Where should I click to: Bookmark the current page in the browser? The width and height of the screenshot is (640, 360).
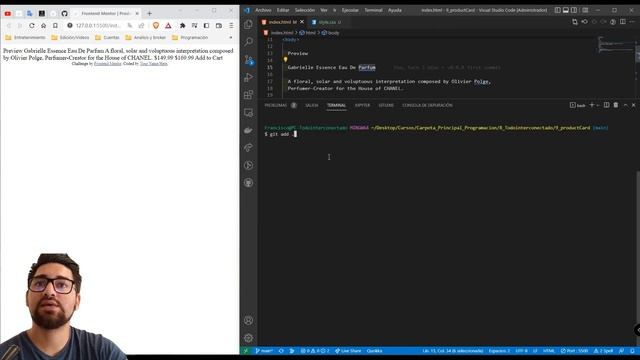55,25
